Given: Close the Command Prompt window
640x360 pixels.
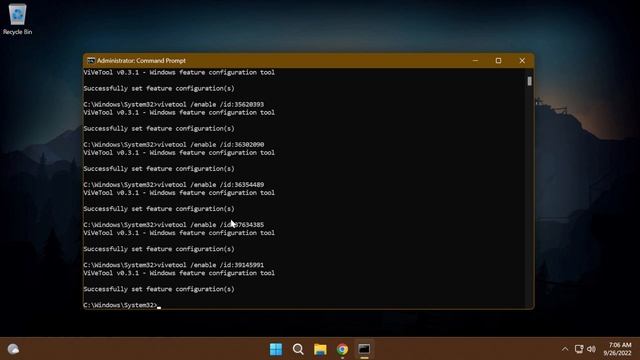Looking at the screenshot, I should tap(522, 60).
